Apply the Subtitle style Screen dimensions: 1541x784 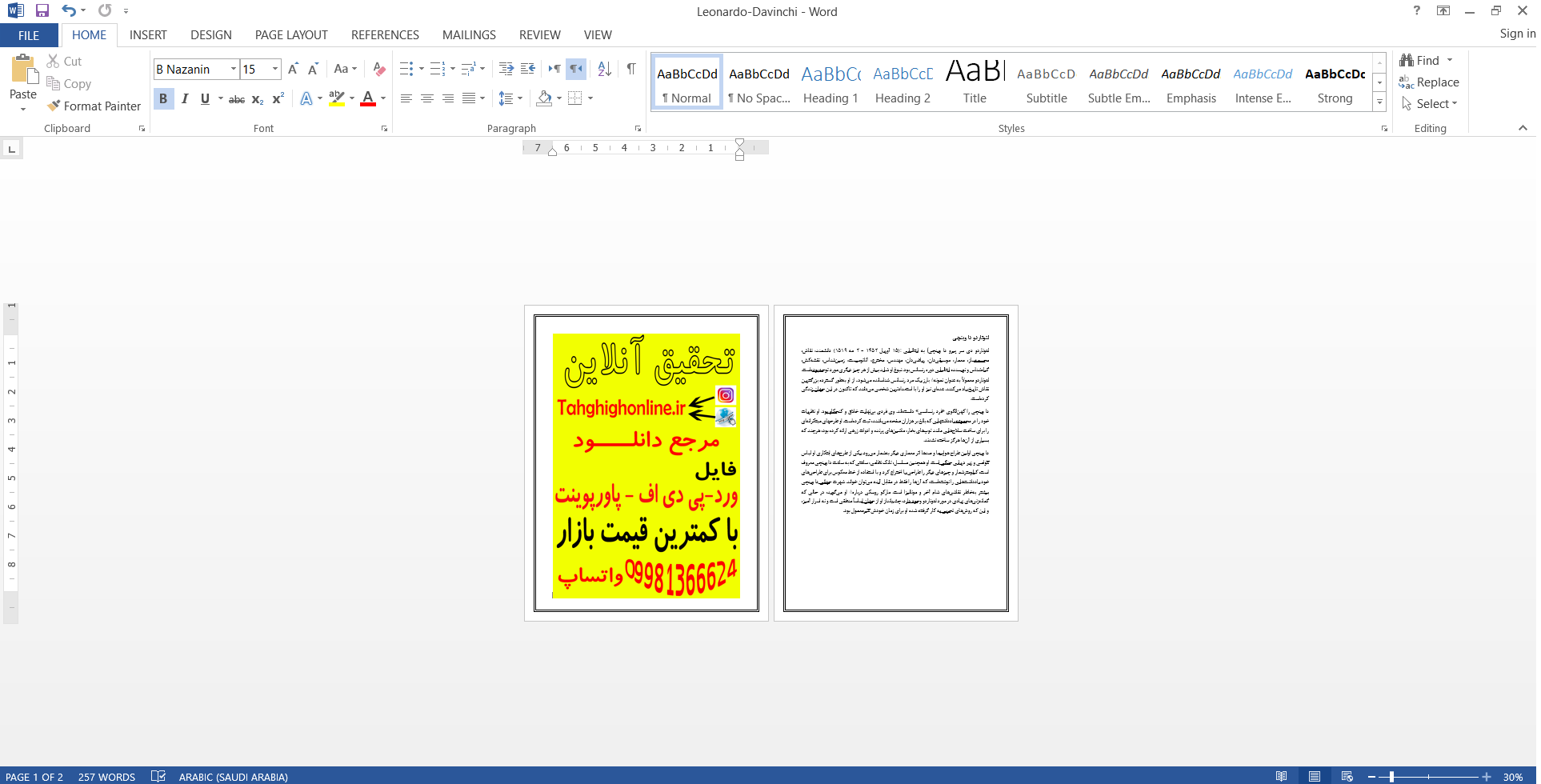point(1047,83)
